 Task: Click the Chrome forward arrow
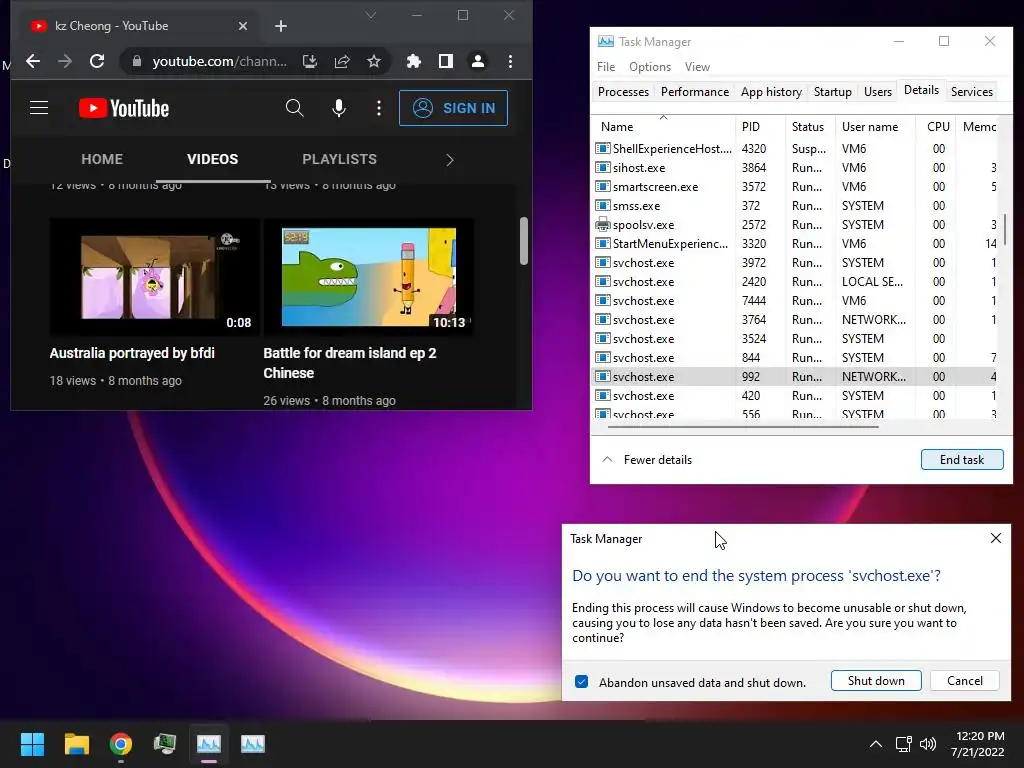[x=65, y=61]
